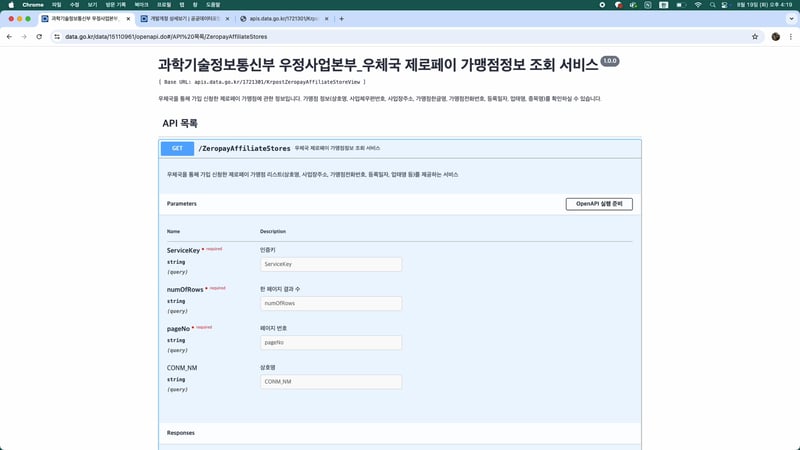Open Chrome's three-dot menu
Viewport: 800px width, 450px height.
[x=789, y=37]
